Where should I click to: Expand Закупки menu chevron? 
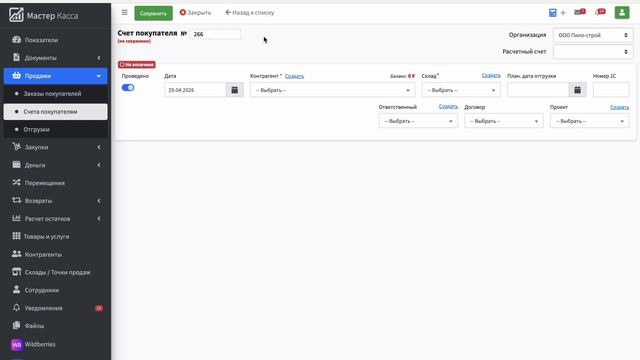tap(99, 147)
